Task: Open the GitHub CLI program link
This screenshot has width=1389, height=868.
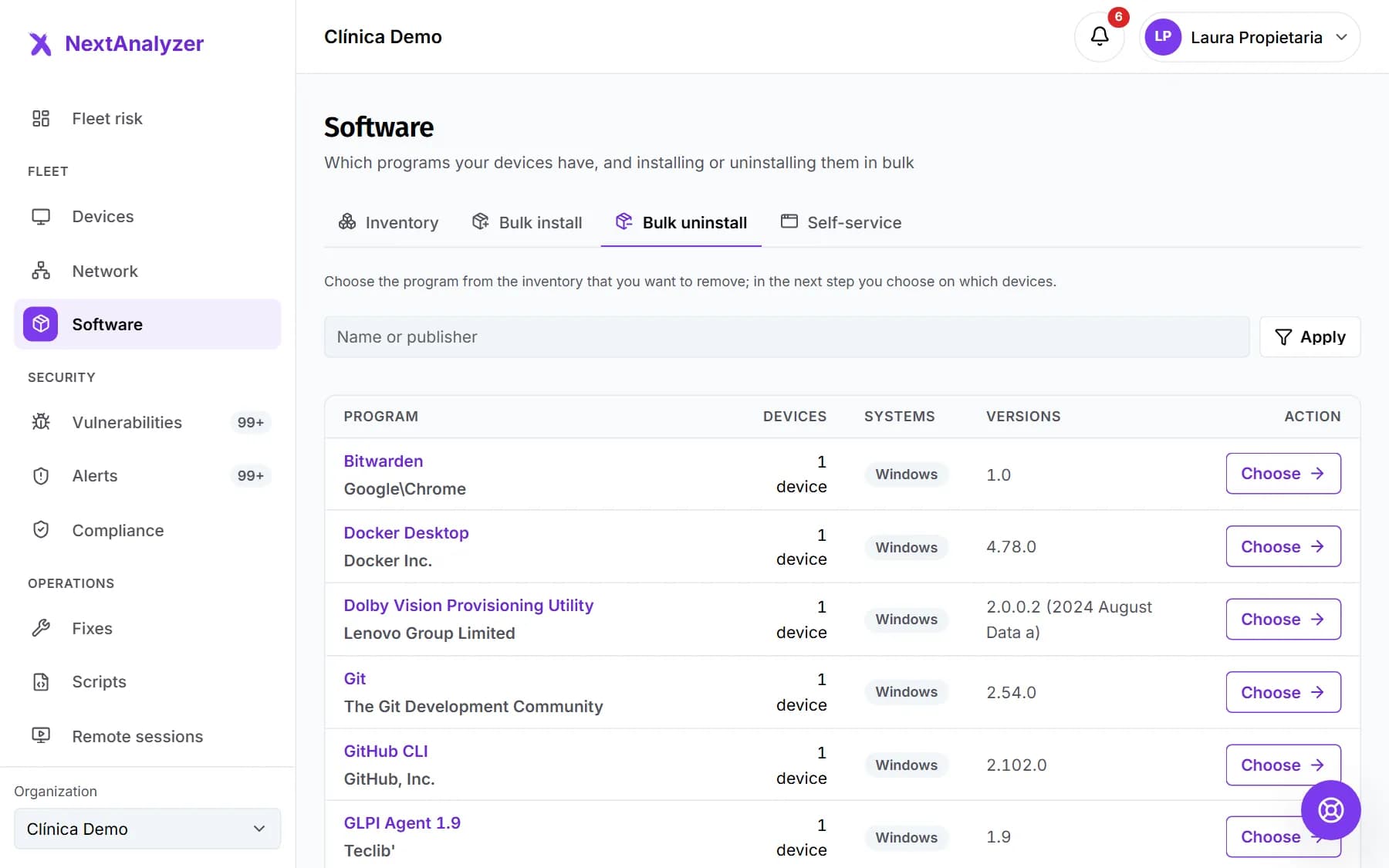Action: coord(385,751)
